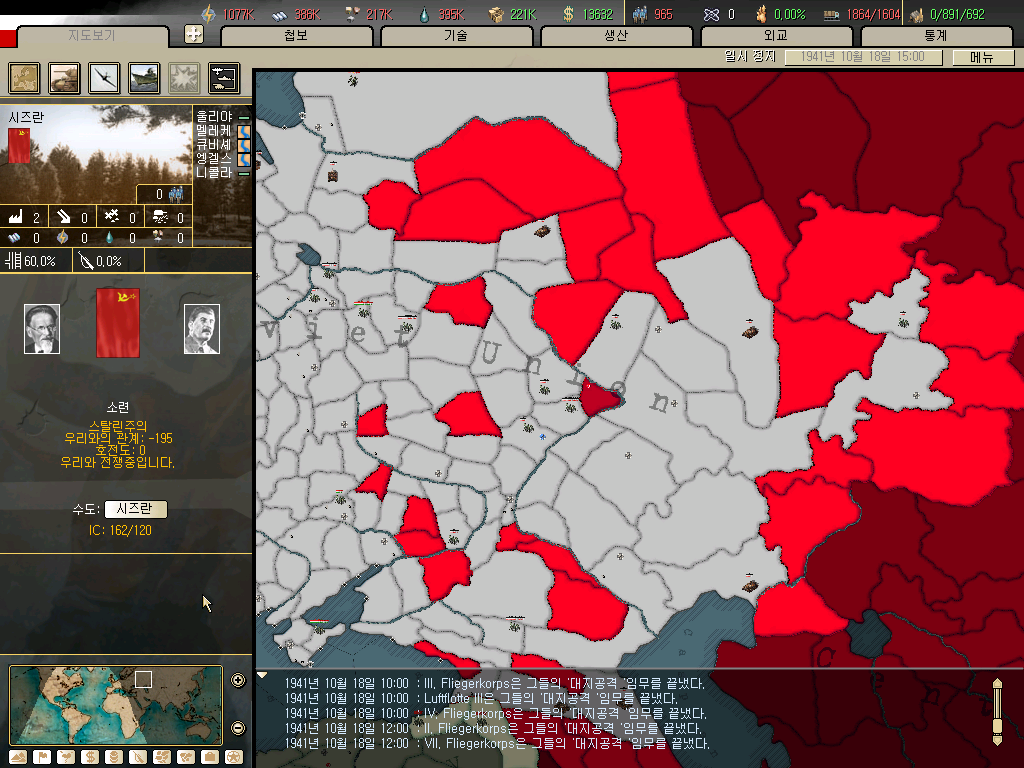Switch to the 지도보기 map tab
1024x768 pixels.
[91, 36]
